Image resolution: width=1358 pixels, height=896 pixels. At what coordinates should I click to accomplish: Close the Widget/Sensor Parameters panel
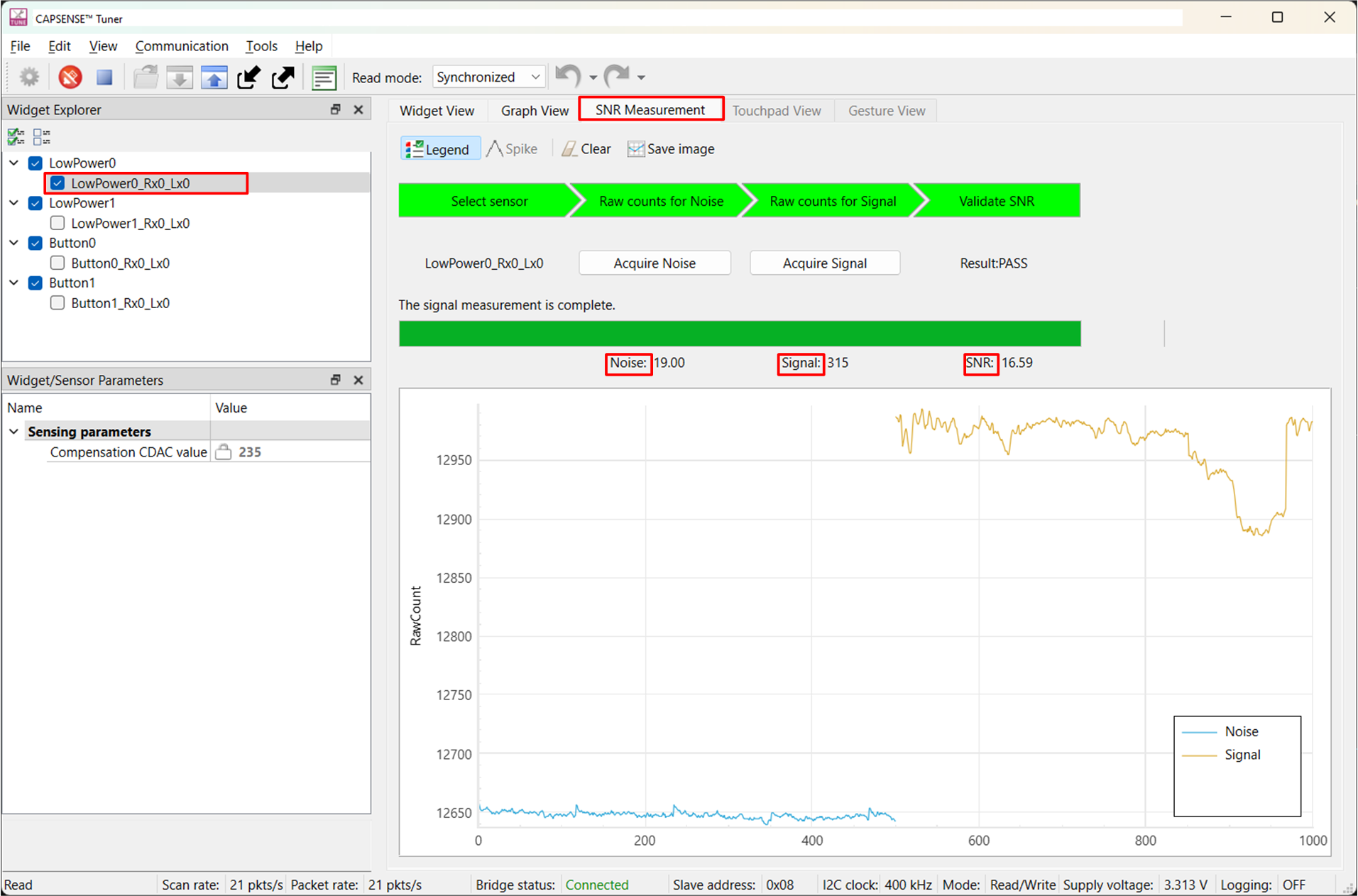pyautogui.click(x=358, y=380)
